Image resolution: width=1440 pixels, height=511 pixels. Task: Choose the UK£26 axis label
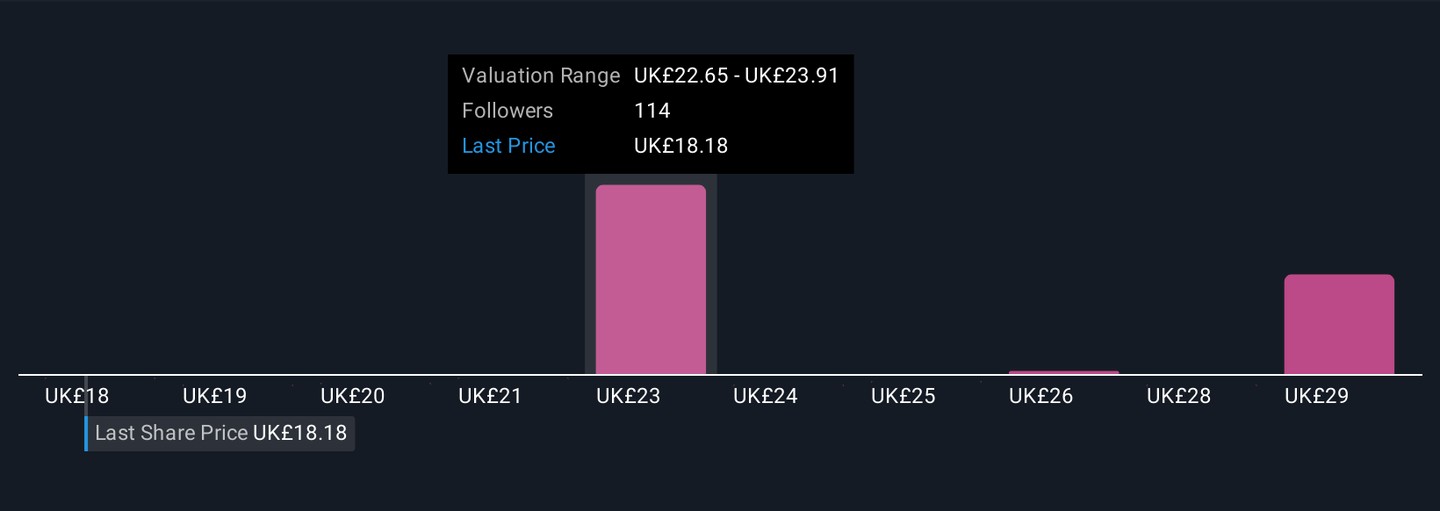[x=1041, y=396]
